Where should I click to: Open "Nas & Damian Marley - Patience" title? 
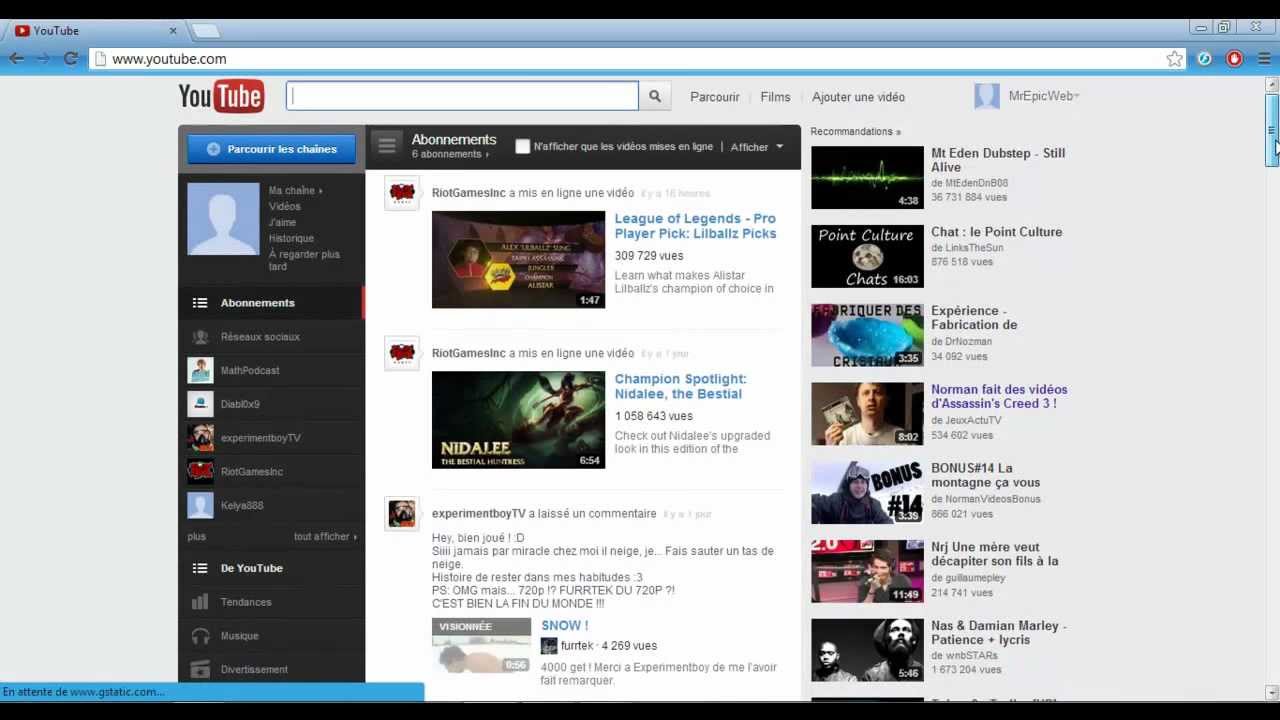pos(999,633)
